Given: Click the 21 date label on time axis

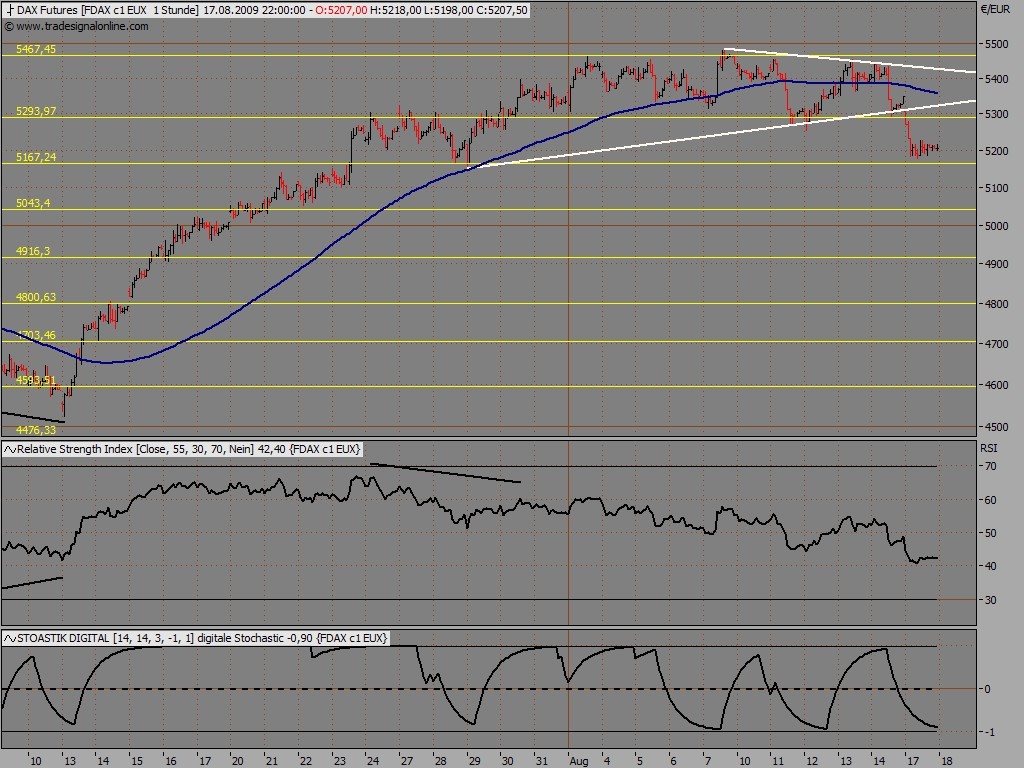Looking at the screenshot, I should (271, 761).
